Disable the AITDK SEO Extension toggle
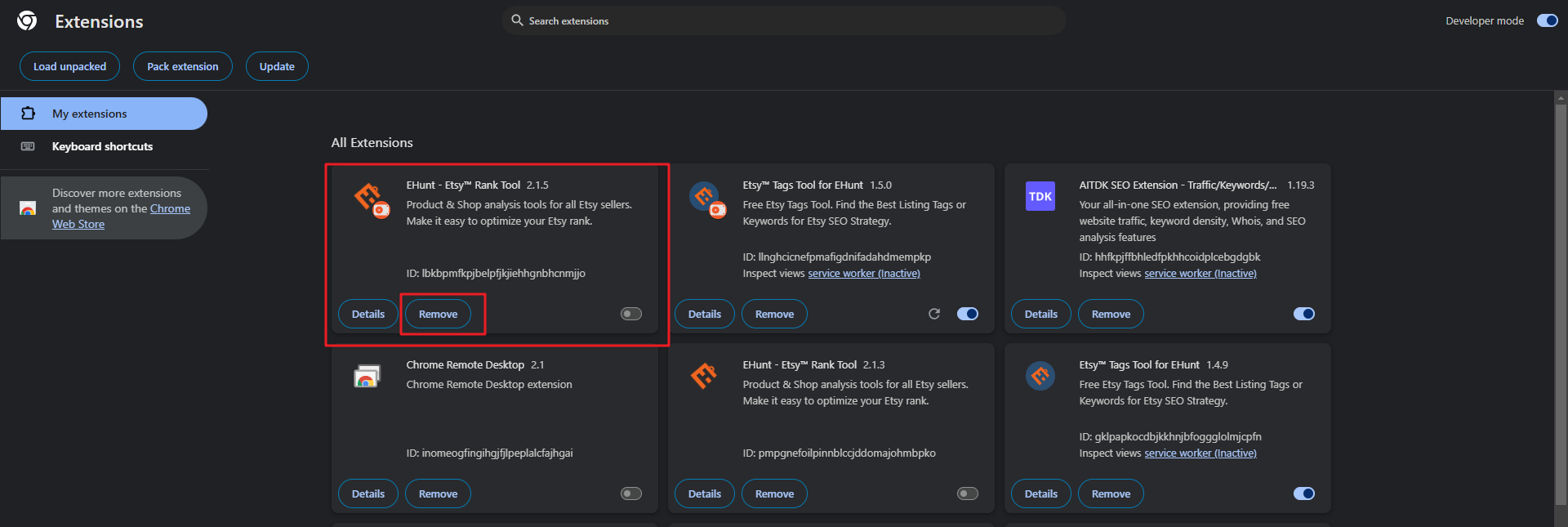This screenshot has height=527, width=1568. coord(1303,314)
